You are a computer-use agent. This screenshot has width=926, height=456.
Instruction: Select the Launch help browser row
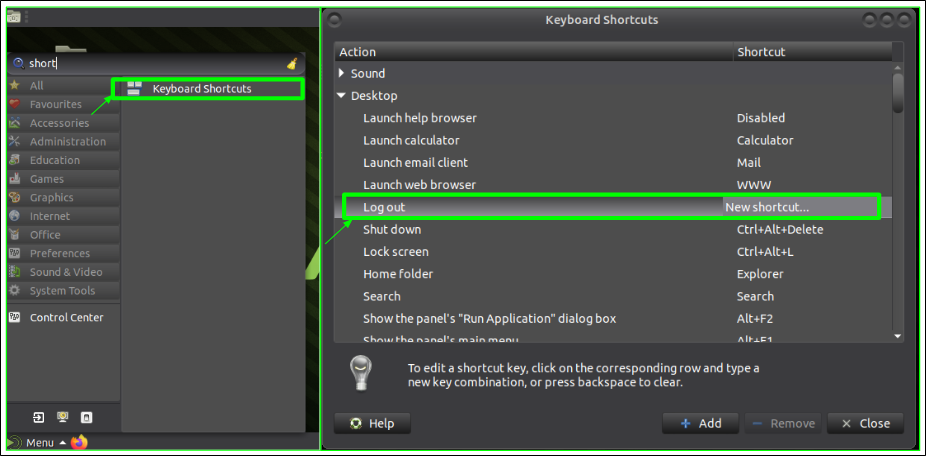click(x=613, y=118)
